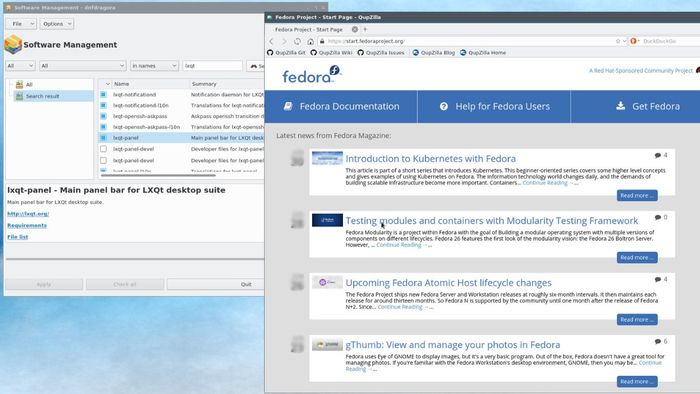Click the Fedora logo on the page
700x394 pixels.
pos(312,75)
